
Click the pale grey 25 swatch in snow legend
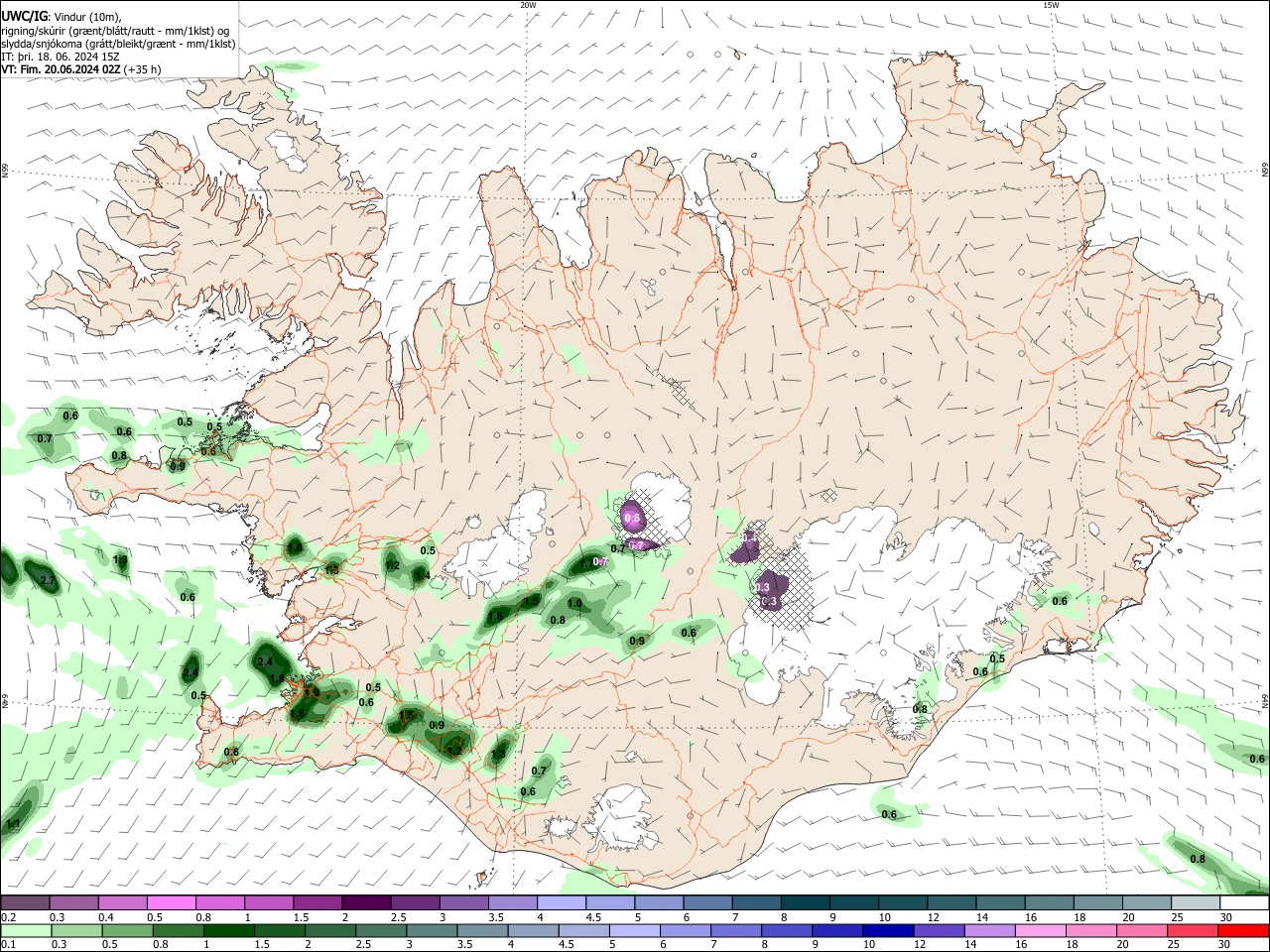[1195, 902]
